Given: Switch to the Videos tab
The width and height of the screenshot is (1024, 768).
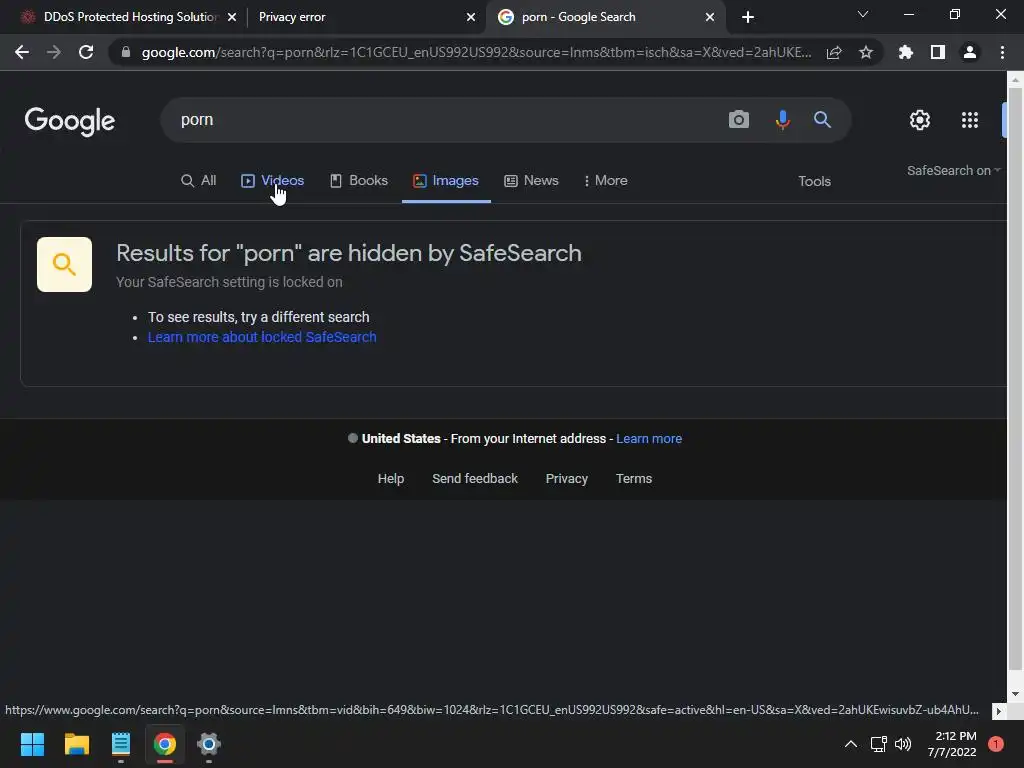Looking at the screenshot, I should [x=272, y=181].
